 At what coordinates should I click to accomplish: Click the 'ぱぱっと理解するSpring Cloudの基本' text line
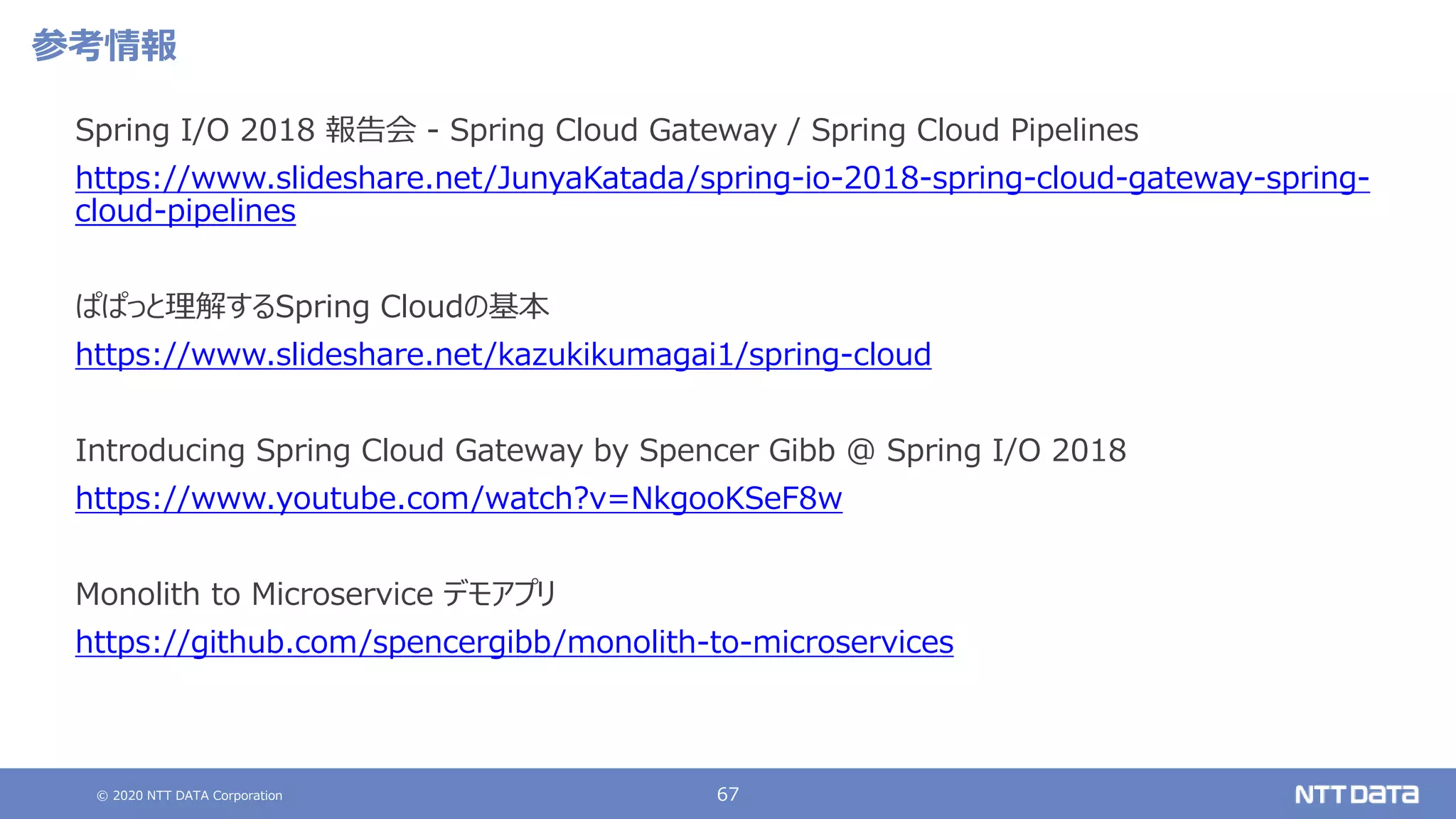point(312,307)
